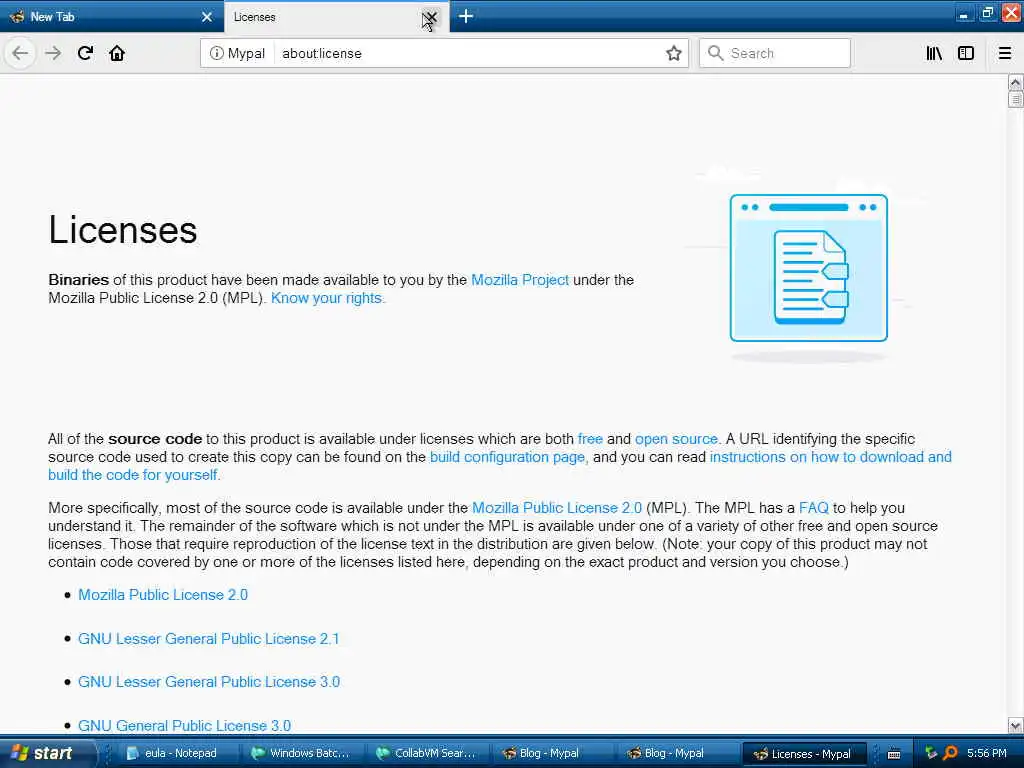Viewport: 1024px width, 768px height.
Task: Open a new tab with plus button
Action: coord(466,16)
